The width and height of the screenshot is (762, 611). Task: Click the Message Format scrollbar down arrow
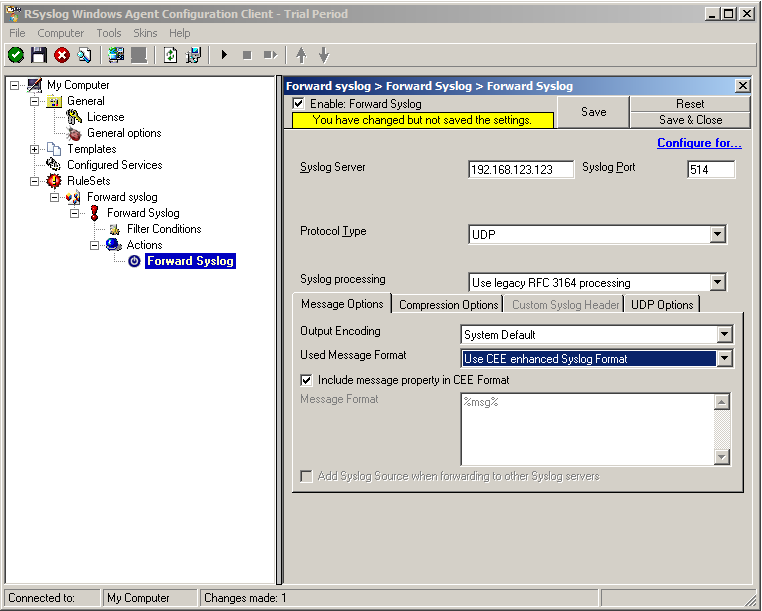click(x=722, y=457)
